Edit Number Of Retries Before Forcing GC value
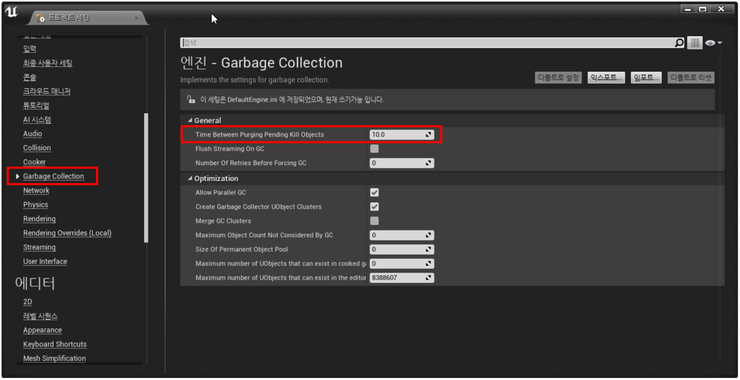The height and width of the screenshot is (380, 740). (402, 163)
